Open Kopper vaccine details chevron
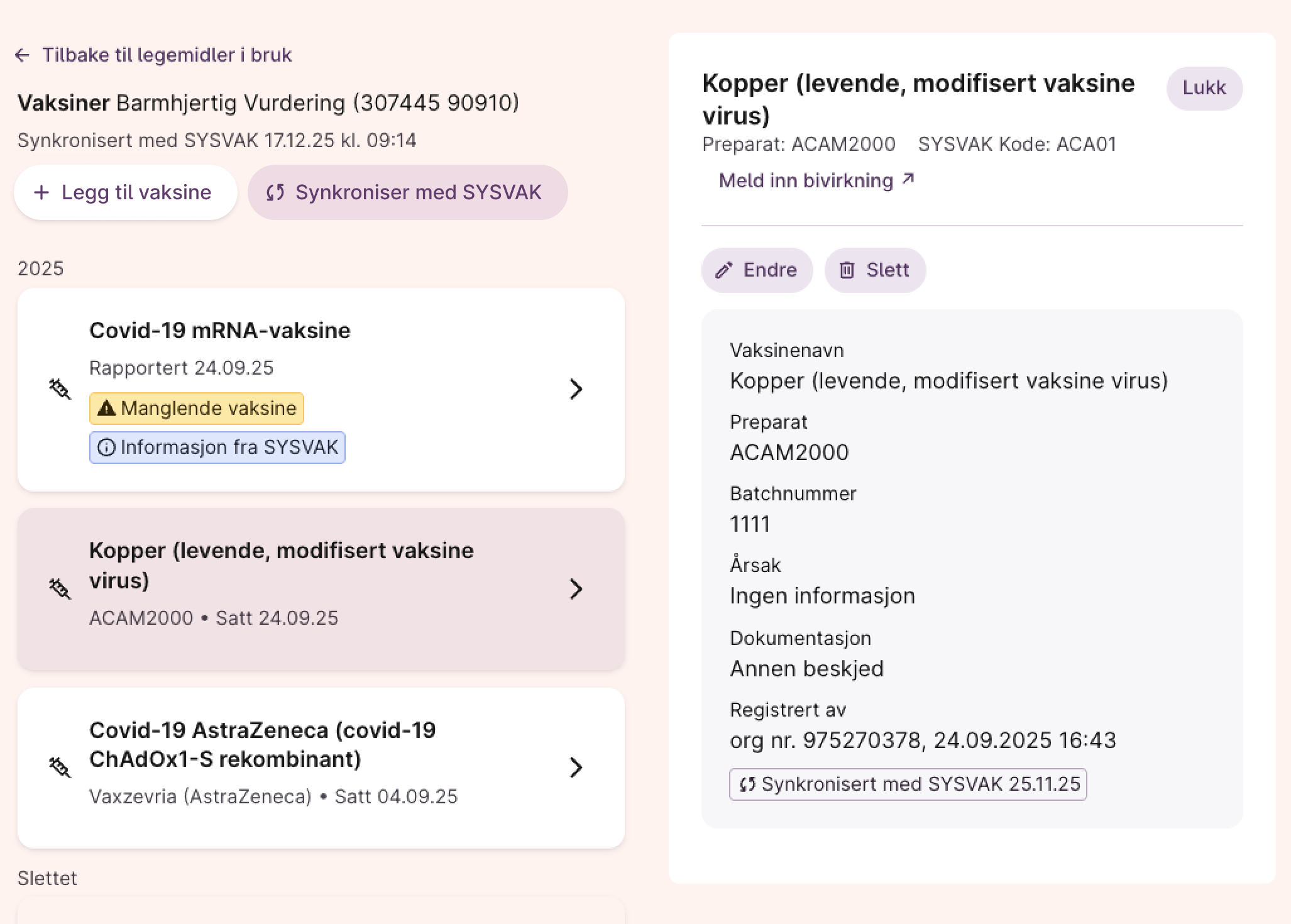 [576, 589]
